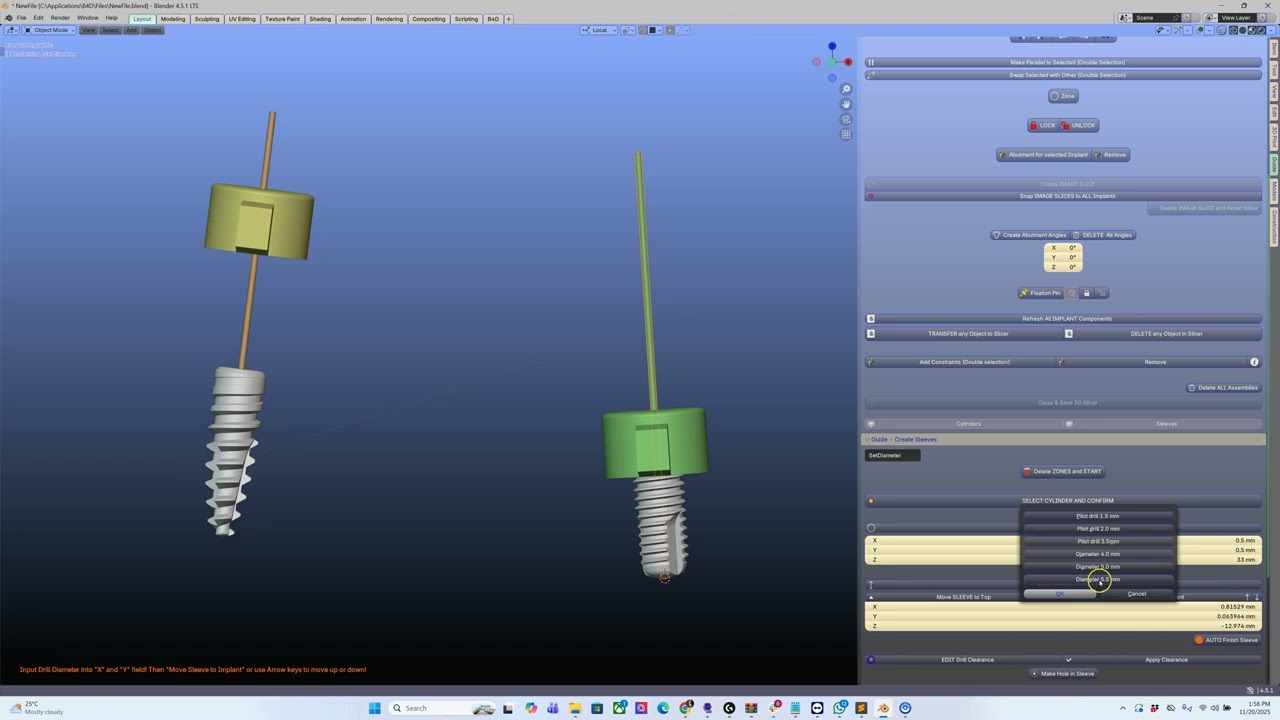Open the B4D workspace tab

493,19
